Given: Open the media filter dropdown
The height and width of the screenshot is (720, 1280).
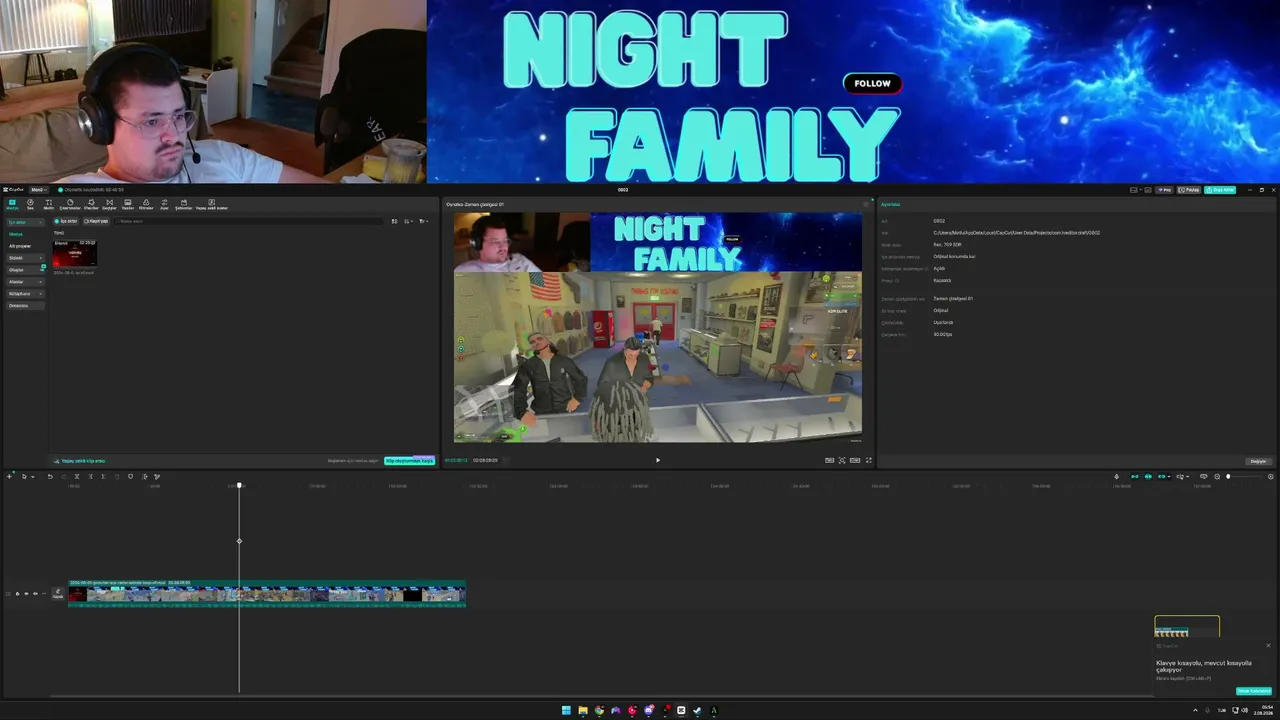Looking at the screenshot, I should [x=423, y=221].
